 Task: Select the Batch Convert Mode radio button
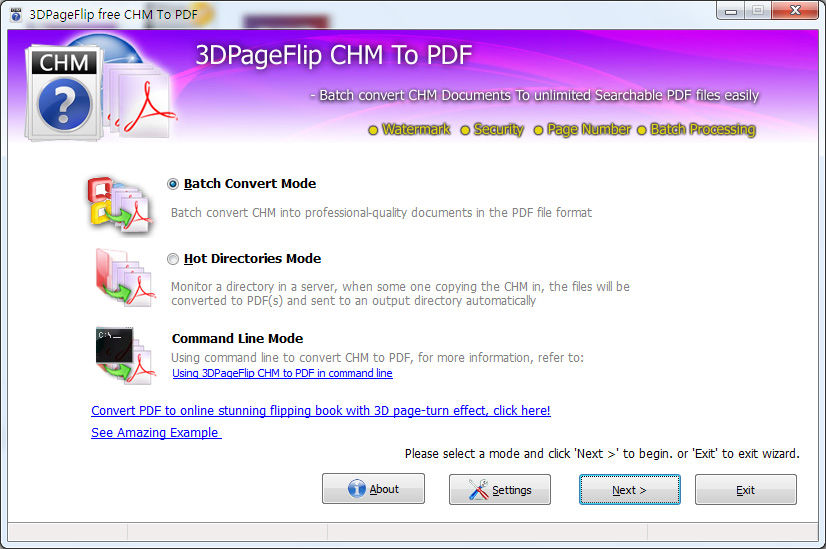point(173,184)
